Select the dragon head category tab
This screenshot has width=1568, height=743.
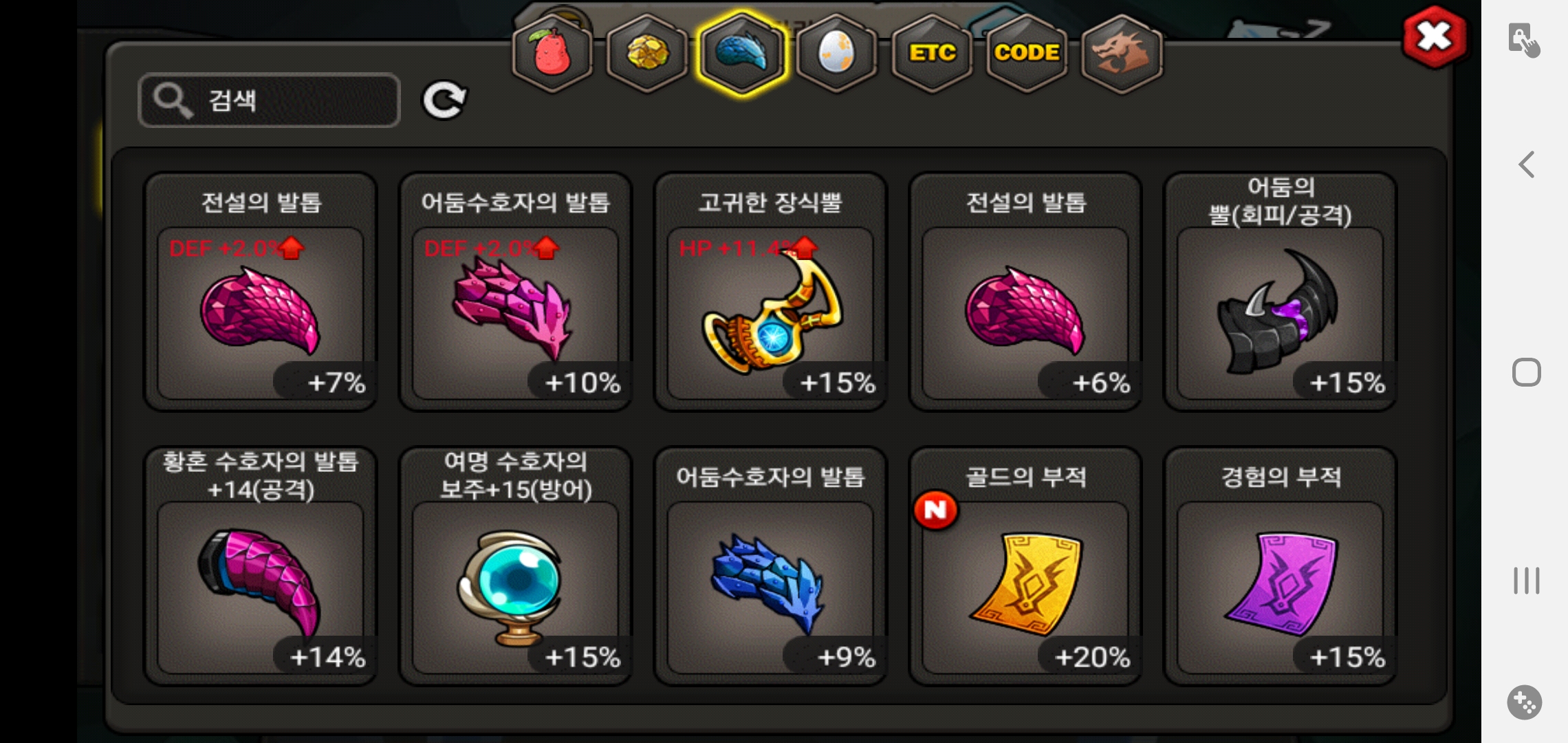1122,53
